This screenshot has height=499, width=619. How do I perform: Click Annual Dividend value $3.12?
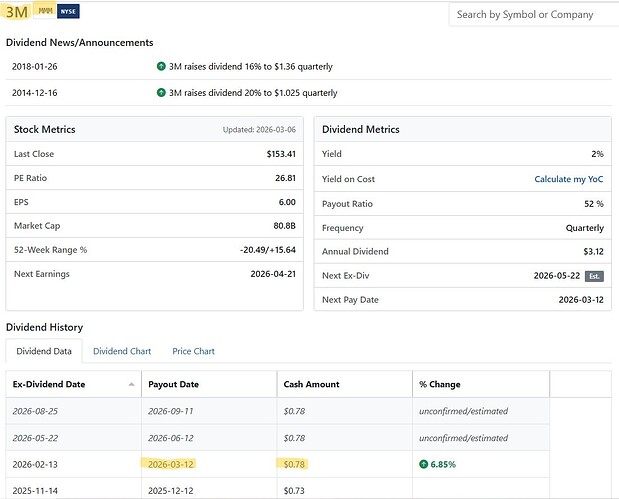pyautogui.click(x=593, y=251)
